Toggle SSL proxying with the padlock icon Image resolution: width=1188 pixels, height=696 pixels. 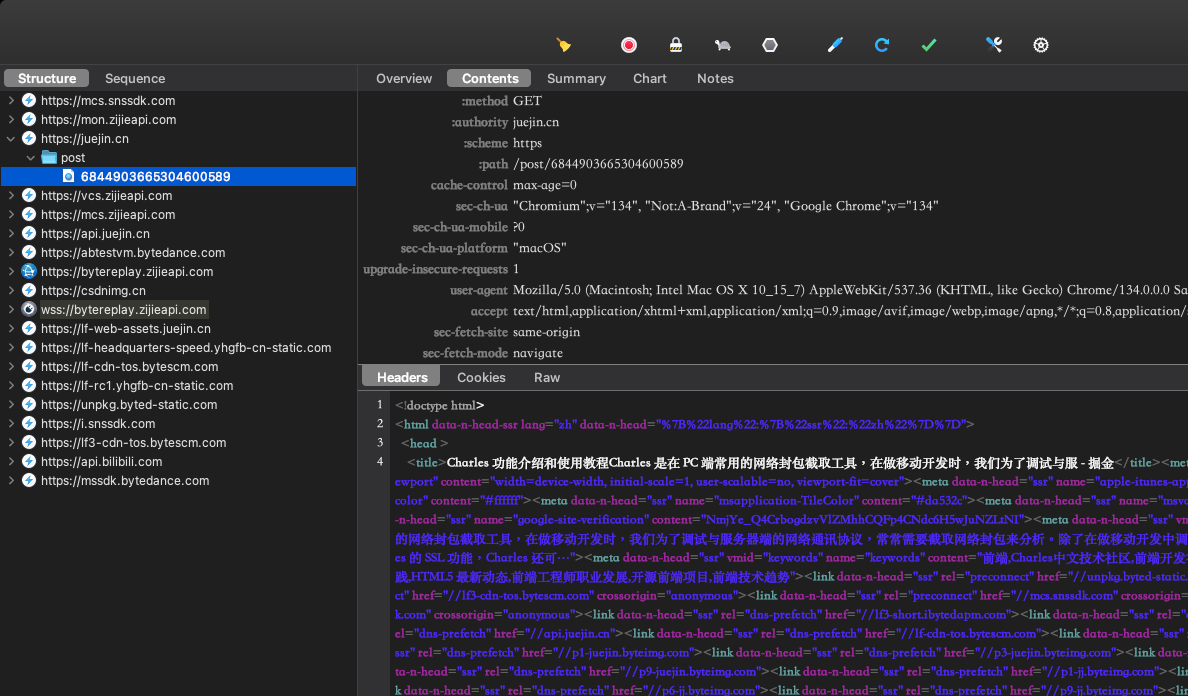pos(676,45)
